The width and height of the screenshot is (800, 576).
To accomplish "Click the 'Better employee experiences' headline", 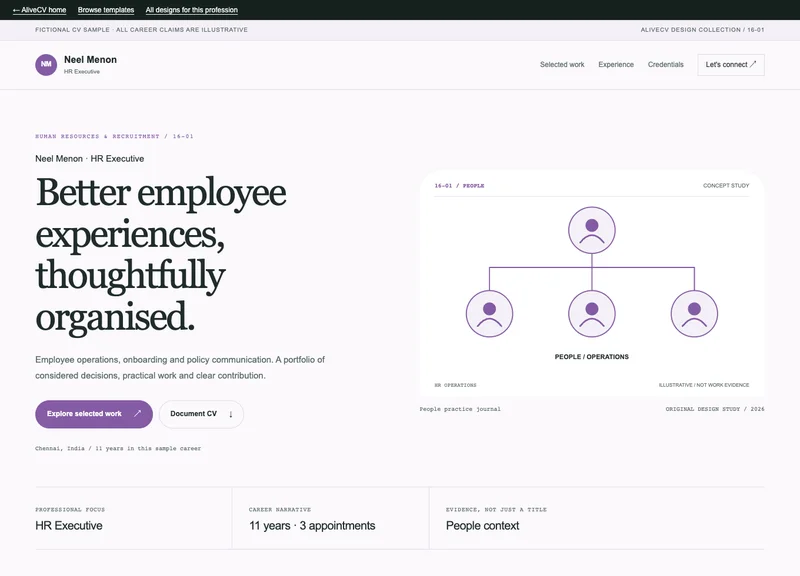I will pos(161,254).
